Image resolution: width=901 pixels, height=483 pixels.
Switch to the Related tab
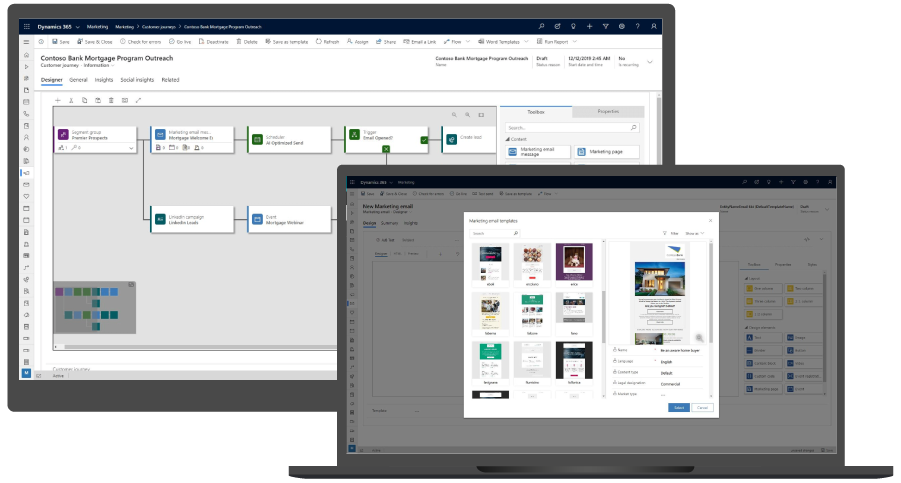coord(170,80)
